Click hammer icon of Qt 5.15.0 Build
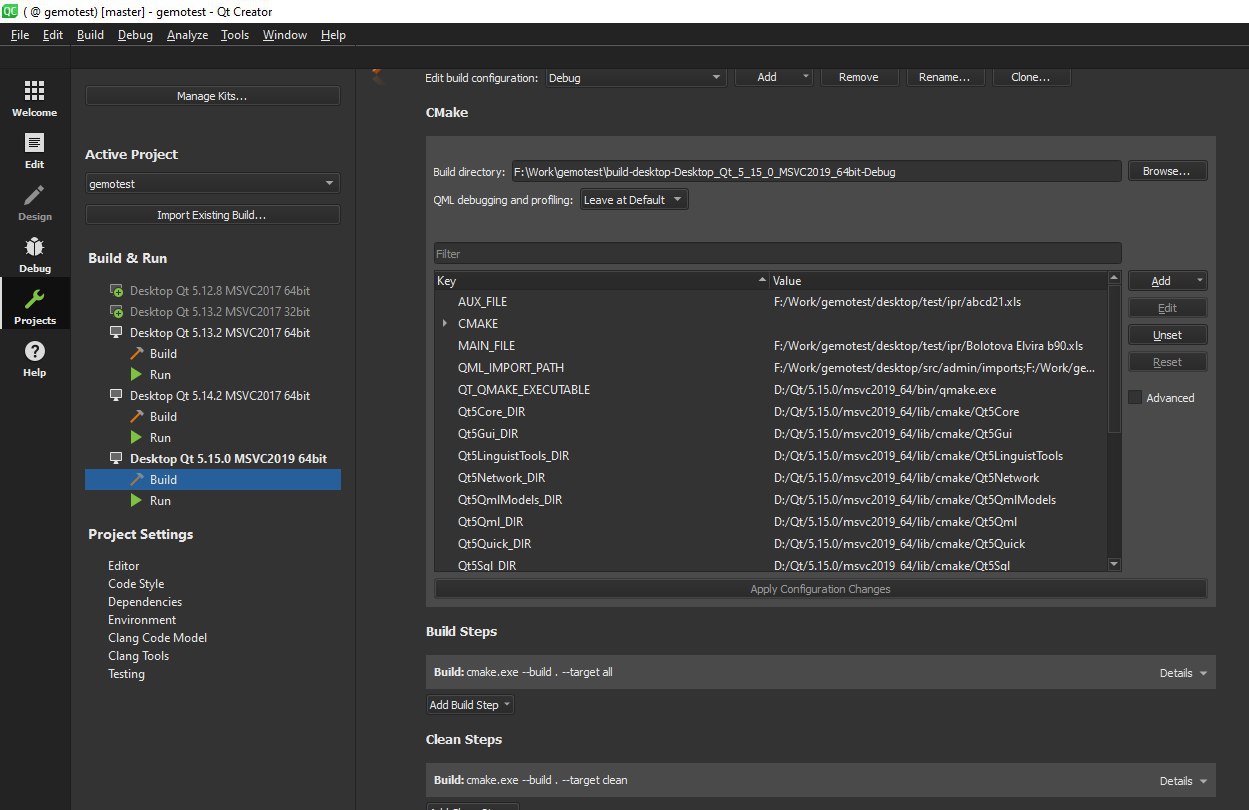1249x810 pixels. click(x=137, y=480)
